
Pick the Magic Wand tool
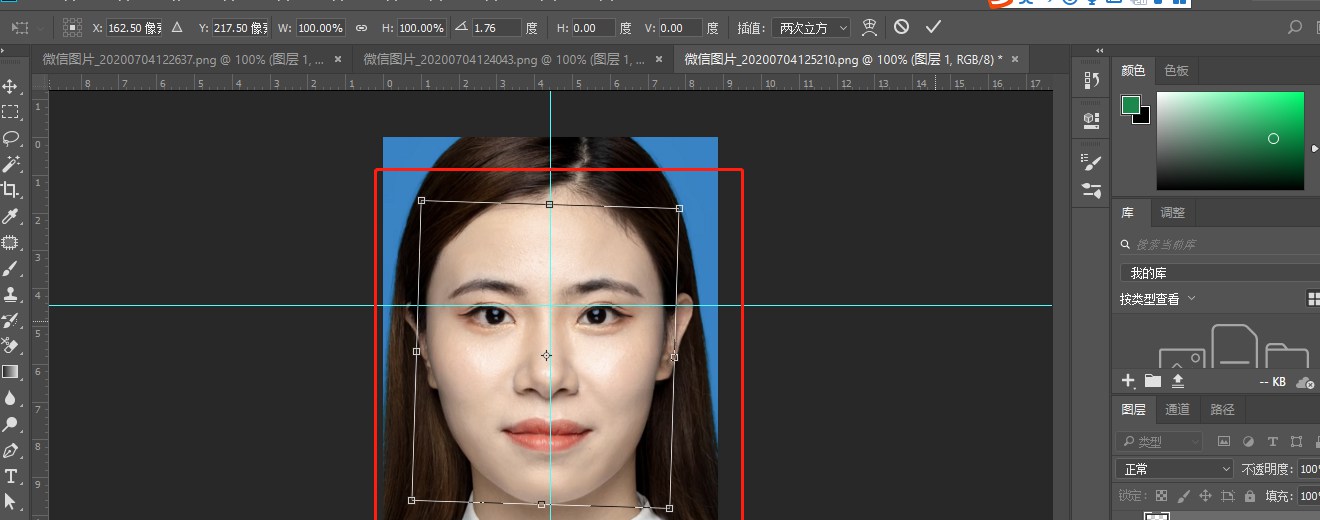11,164
